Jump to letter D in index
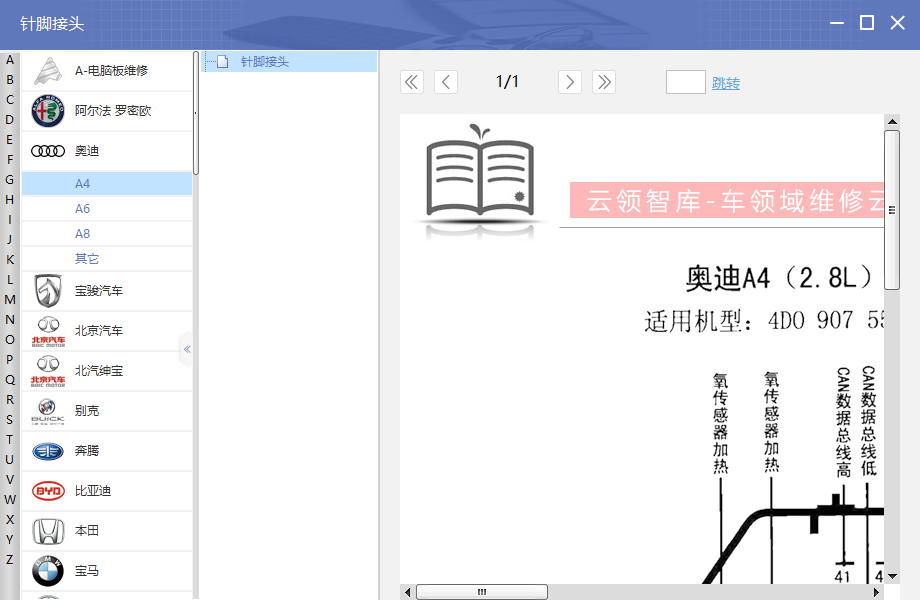The height and width of the screenshot is (600, 920). click(x=10, y=120)
